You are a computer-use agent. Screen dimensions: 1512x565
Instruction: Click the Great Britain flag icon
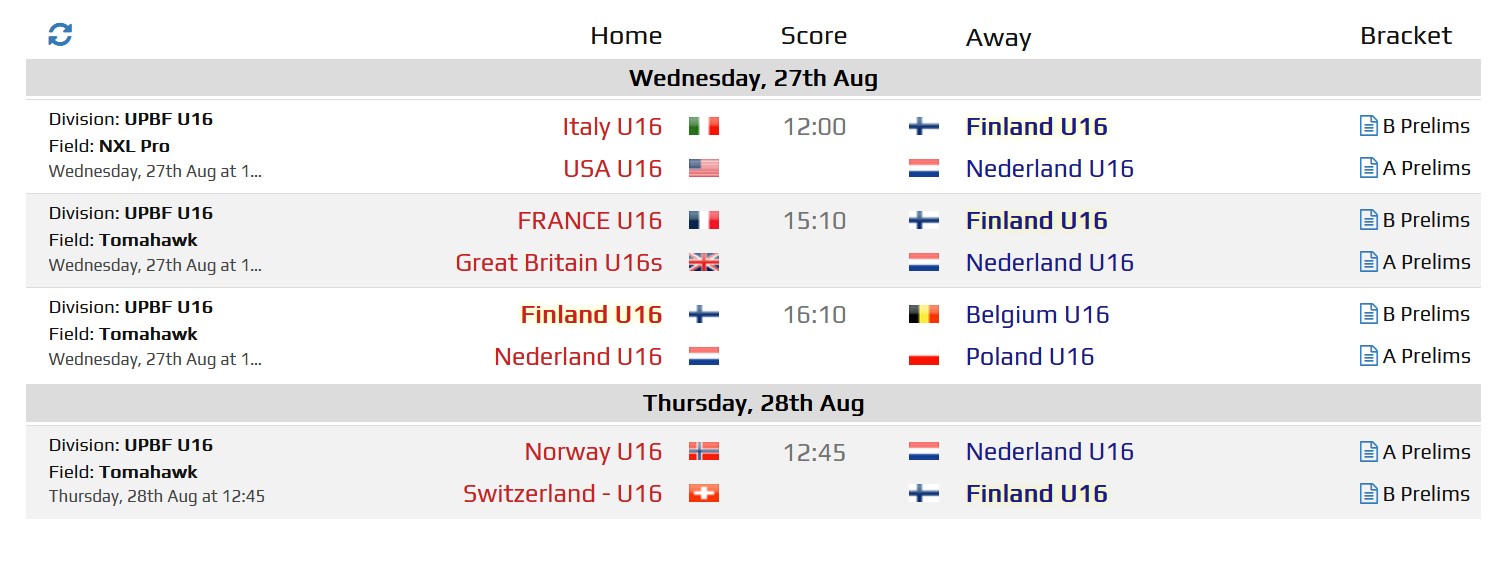[x=704, y=262]
